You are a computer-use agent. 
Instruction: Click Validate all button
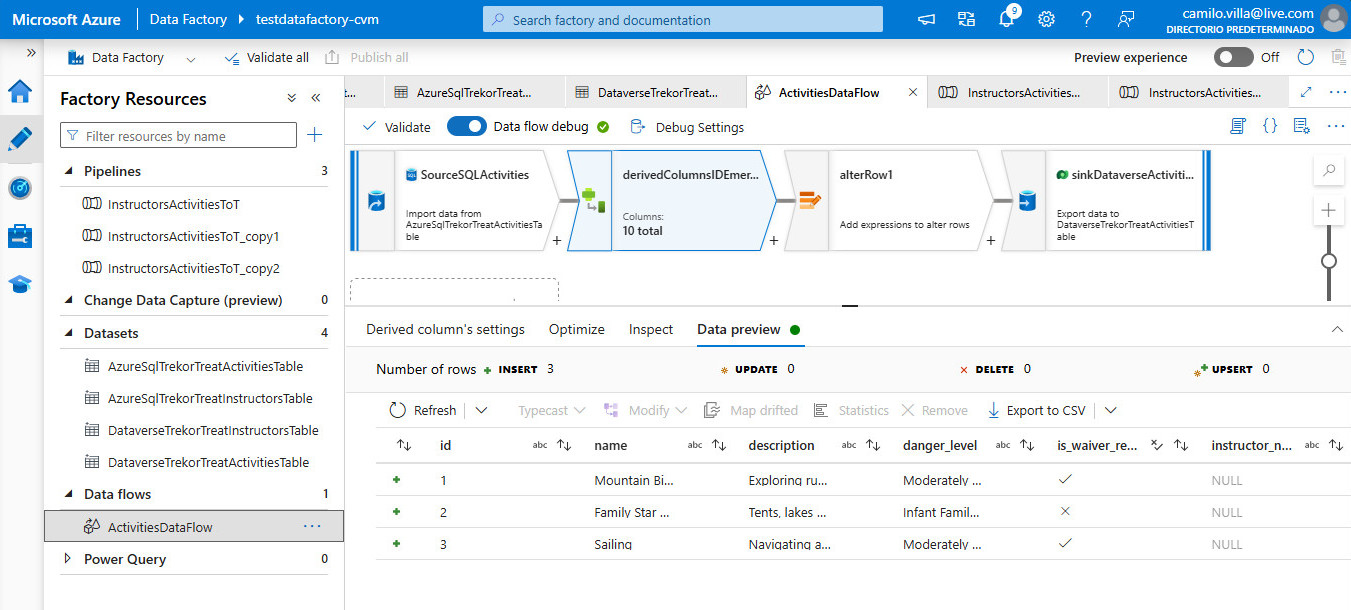click(x=267, y=58)
